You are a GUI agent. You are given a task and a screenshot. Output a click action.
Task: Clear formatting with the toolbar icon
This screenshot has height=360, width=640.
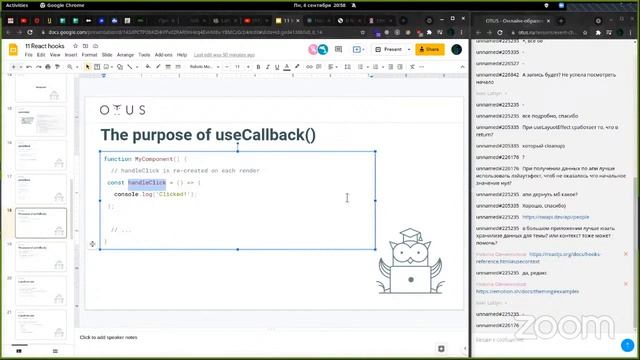click(x=412, y=67)
